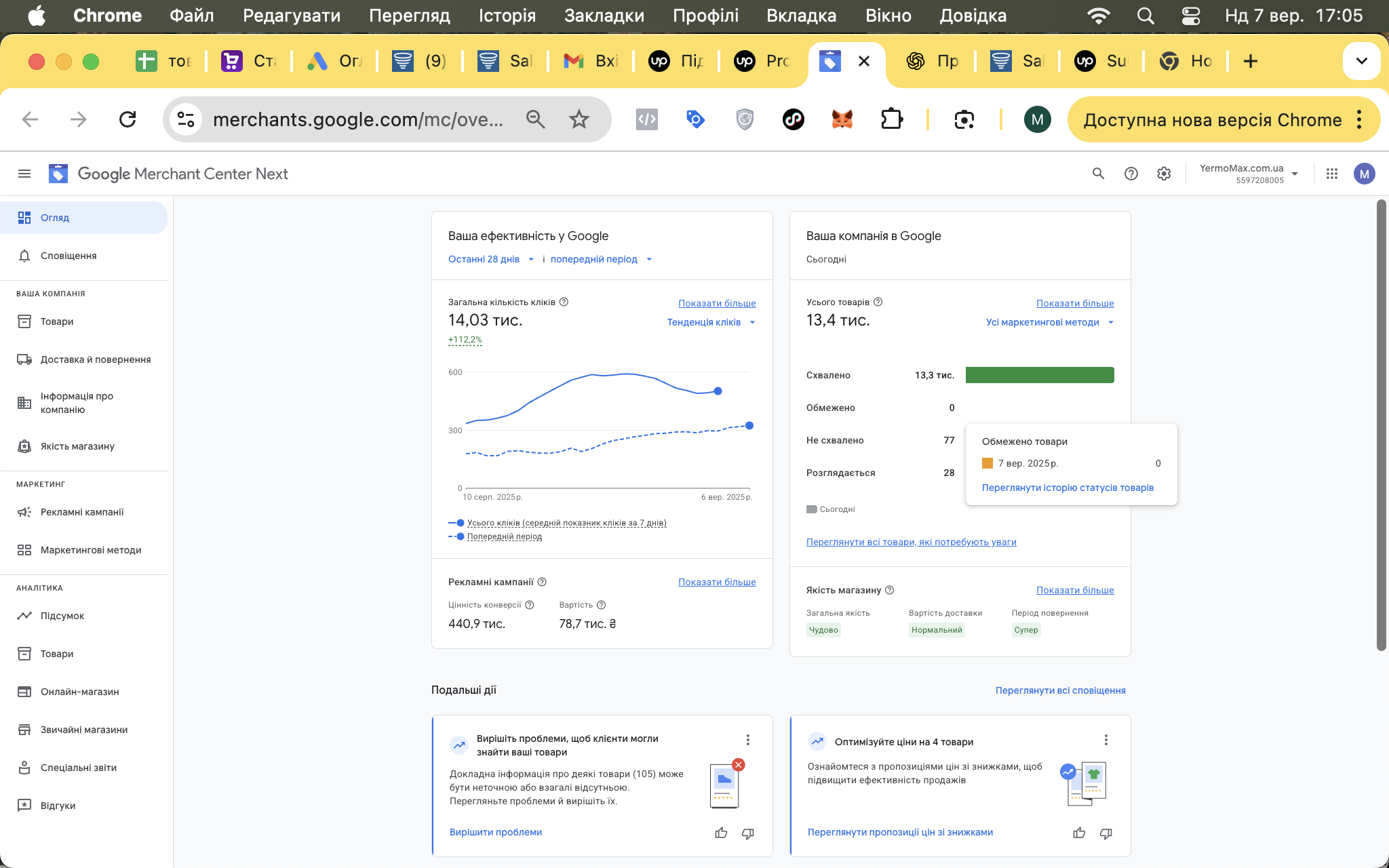Click info icon next to Цінність конверсії
Screen dimensions: 1389x868
pyautogui.click(x=530, y=605)
